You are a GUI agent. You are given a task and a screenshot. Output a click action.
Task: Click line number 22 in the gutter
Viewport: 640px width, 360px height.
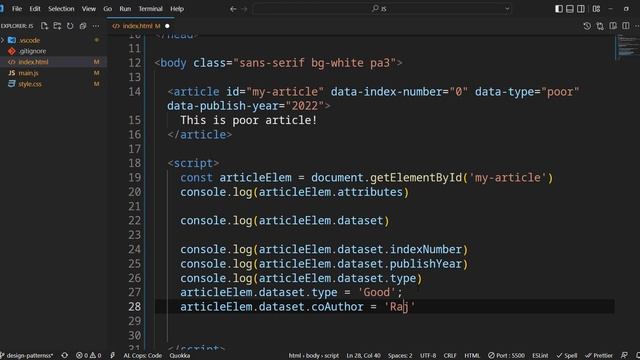(x=134, y=221)
